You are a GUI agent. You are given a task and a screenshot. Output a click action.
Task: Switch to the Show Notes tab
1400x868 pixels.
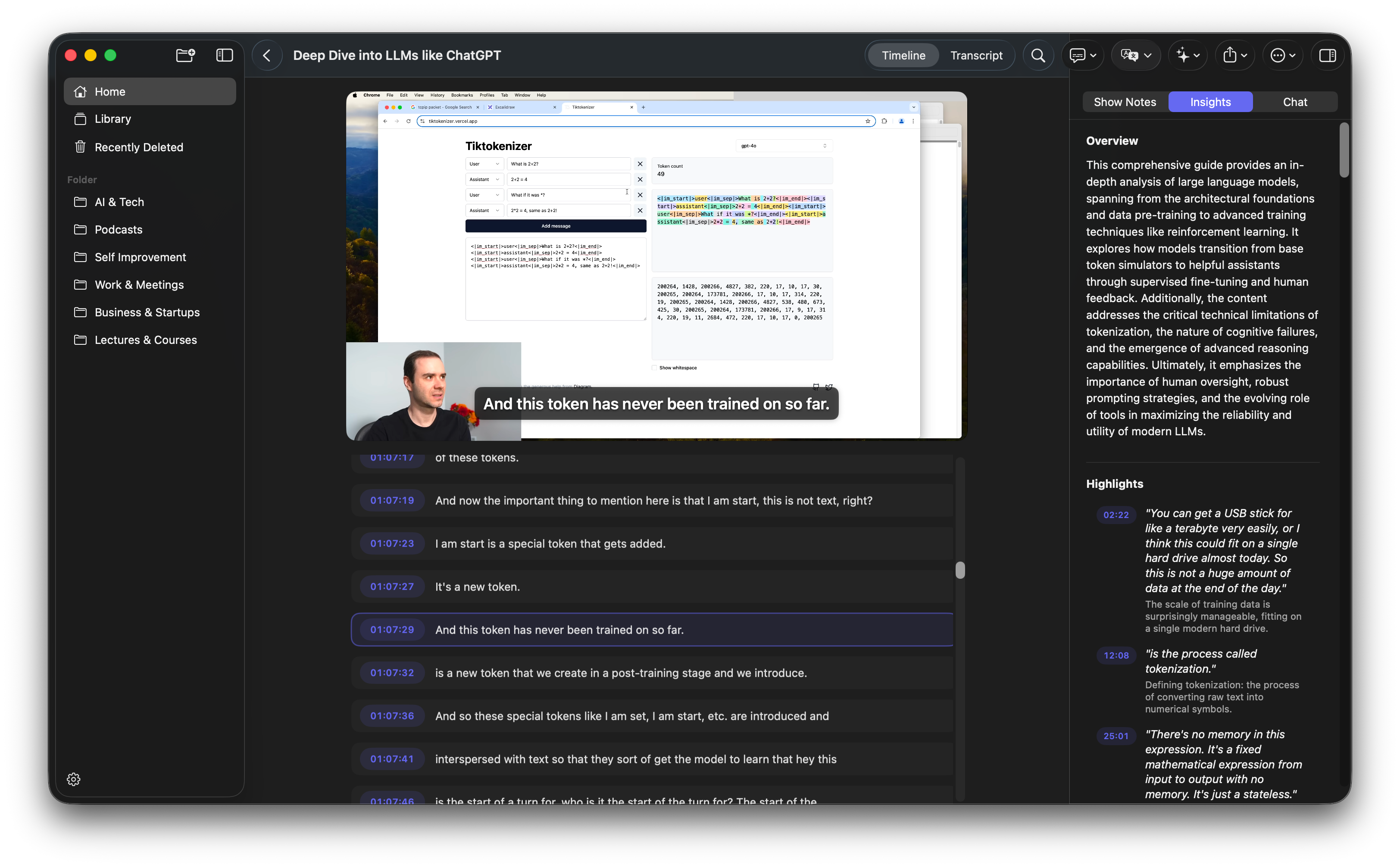tap(1125, 102)
